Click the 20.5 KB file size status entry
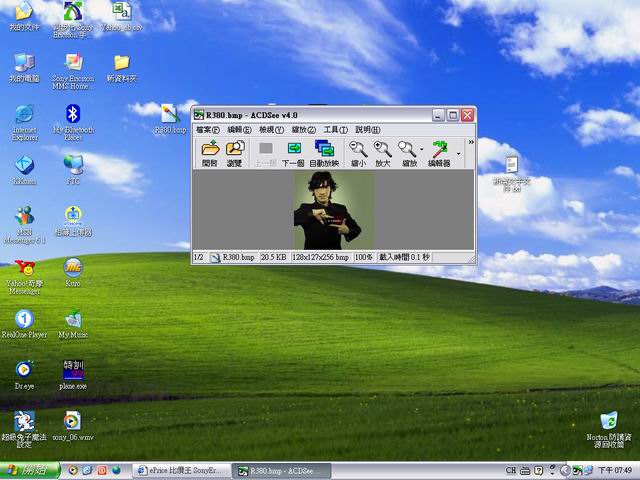640x480 pixels. tap(273, 257)
